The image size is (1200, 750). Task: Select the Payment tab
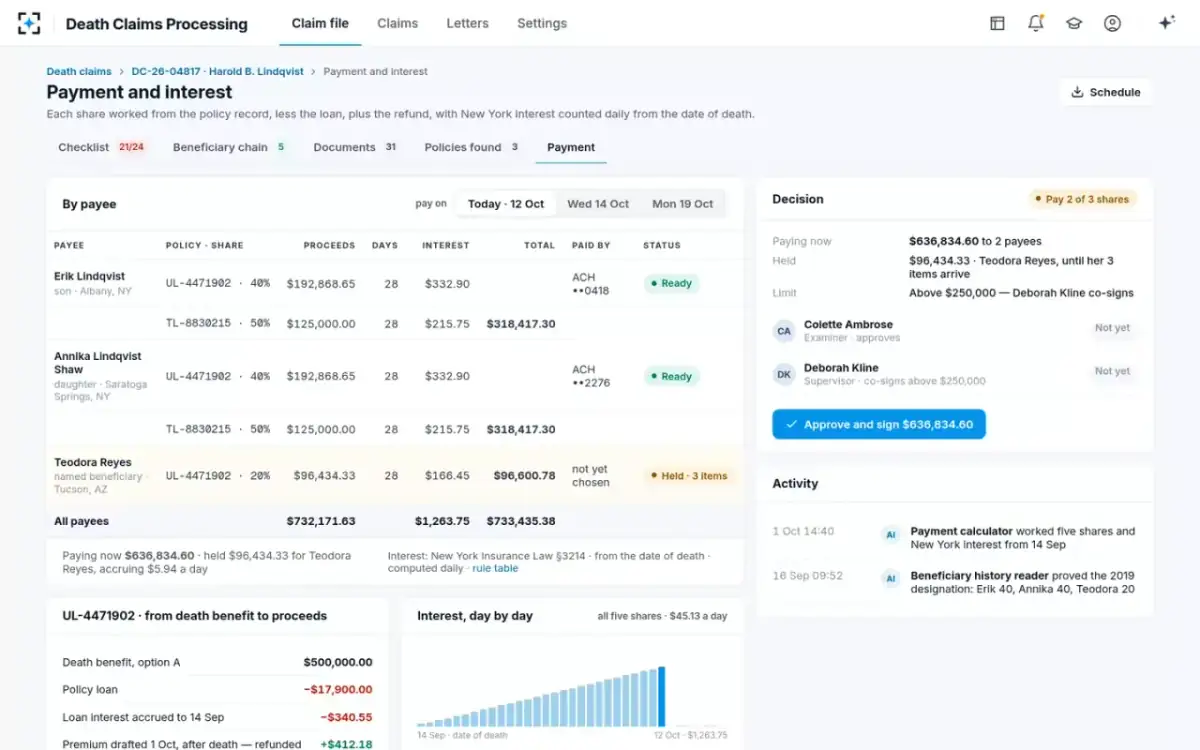click(571, 147)
